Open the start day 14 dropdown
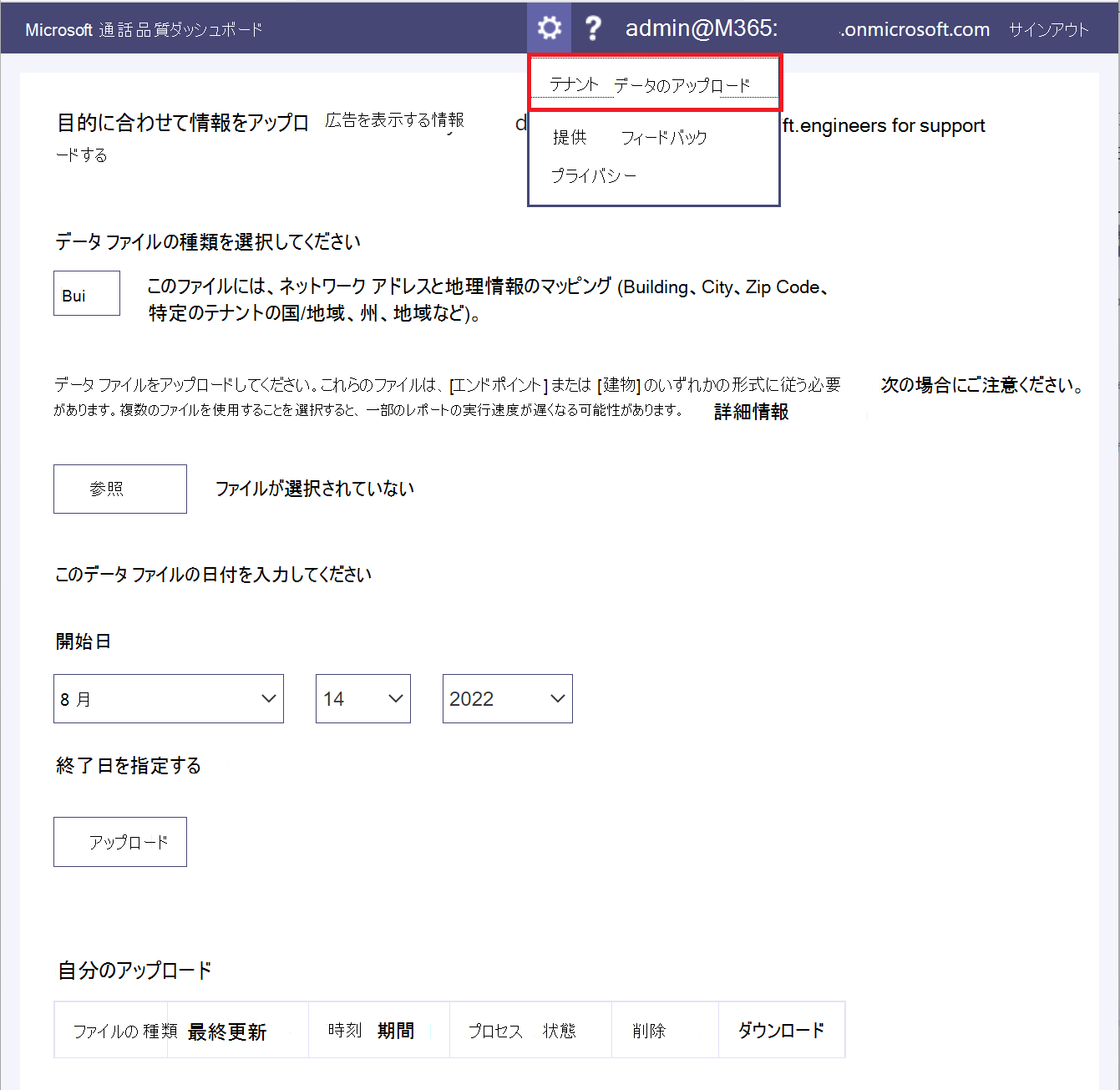 [363, 698]
